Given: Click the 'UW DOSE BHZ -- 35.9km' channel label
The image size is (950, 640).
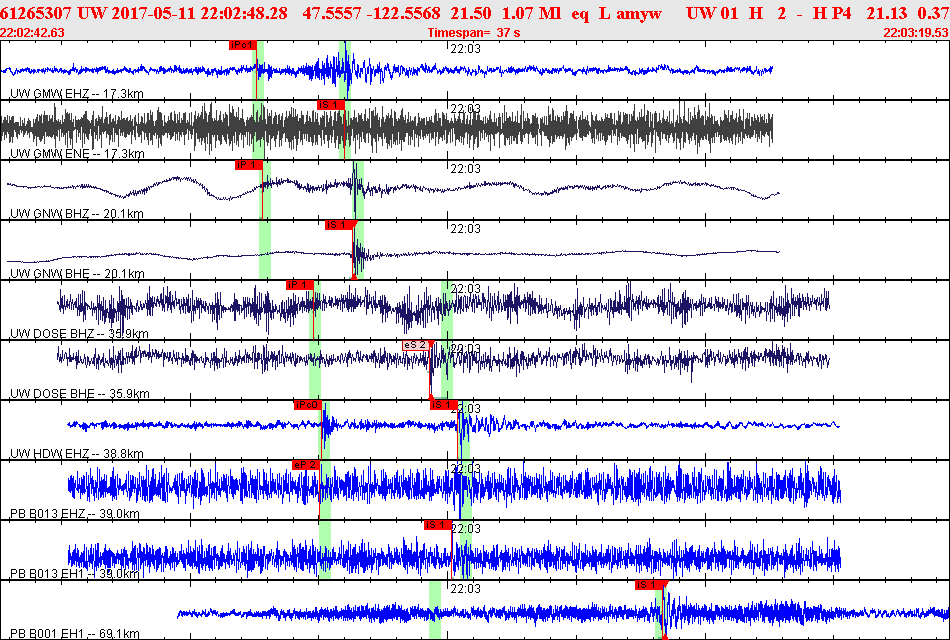Looking at the screenshot, I should pyautogui.click(x=79, y=334).
